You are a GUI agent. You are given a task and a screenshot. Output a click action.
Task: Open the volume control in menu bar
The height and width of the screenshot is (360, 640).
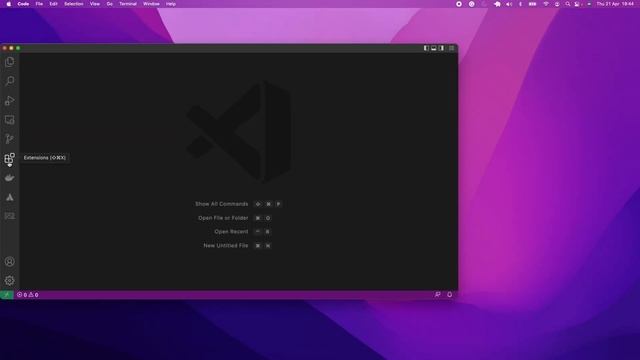coord(509,4)
